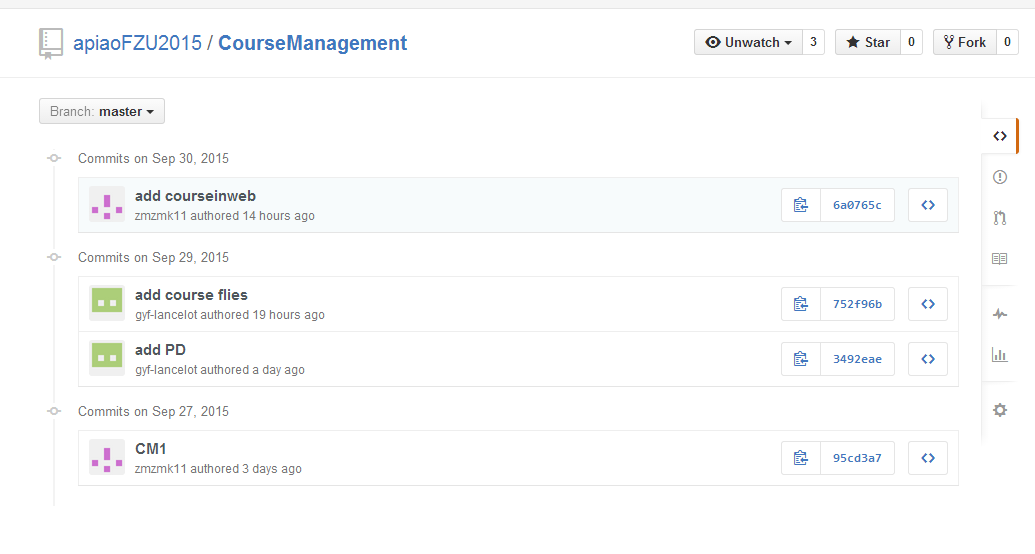The height and width of the screenshot is (554, 1035).
Task: Open the Settings gear sidebar icon
Action: pos(1000,410)
